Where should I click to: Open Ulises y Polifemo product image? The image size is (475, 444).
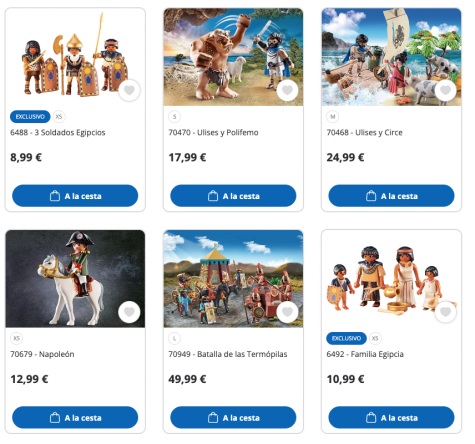pos(233,57)
